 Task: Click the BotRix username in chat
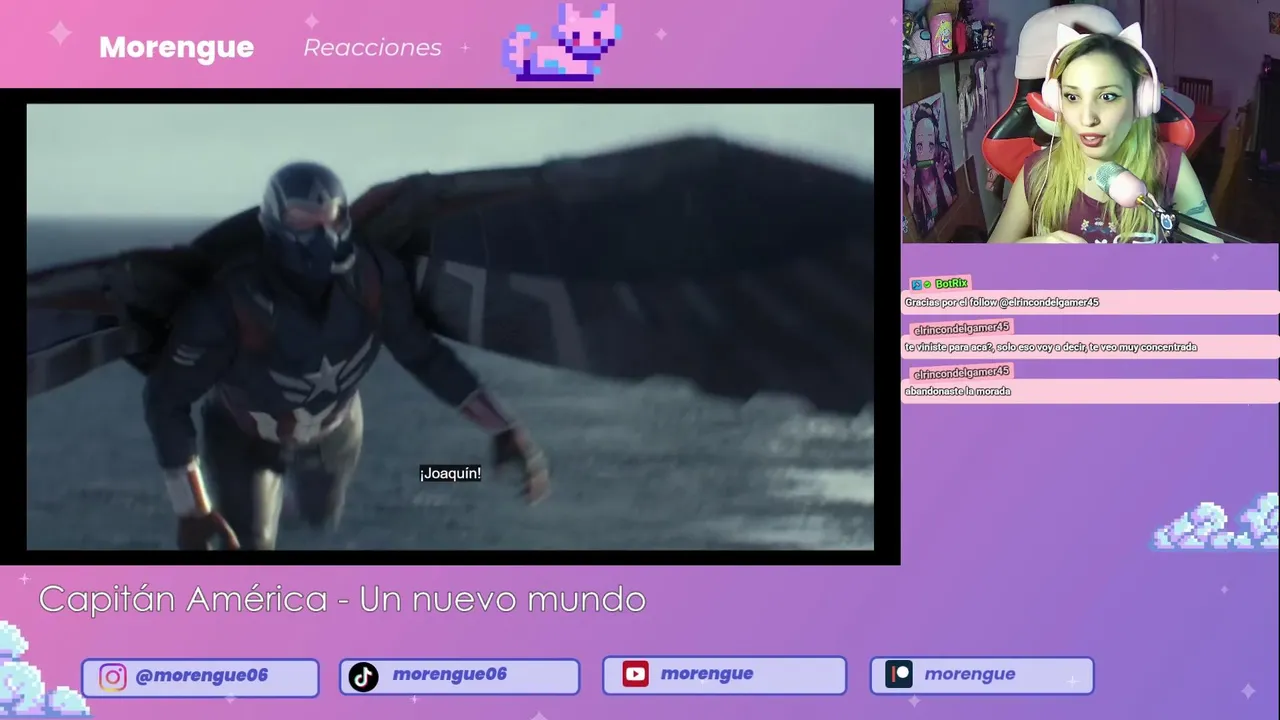pyautogui.click(x=951, y=284)
